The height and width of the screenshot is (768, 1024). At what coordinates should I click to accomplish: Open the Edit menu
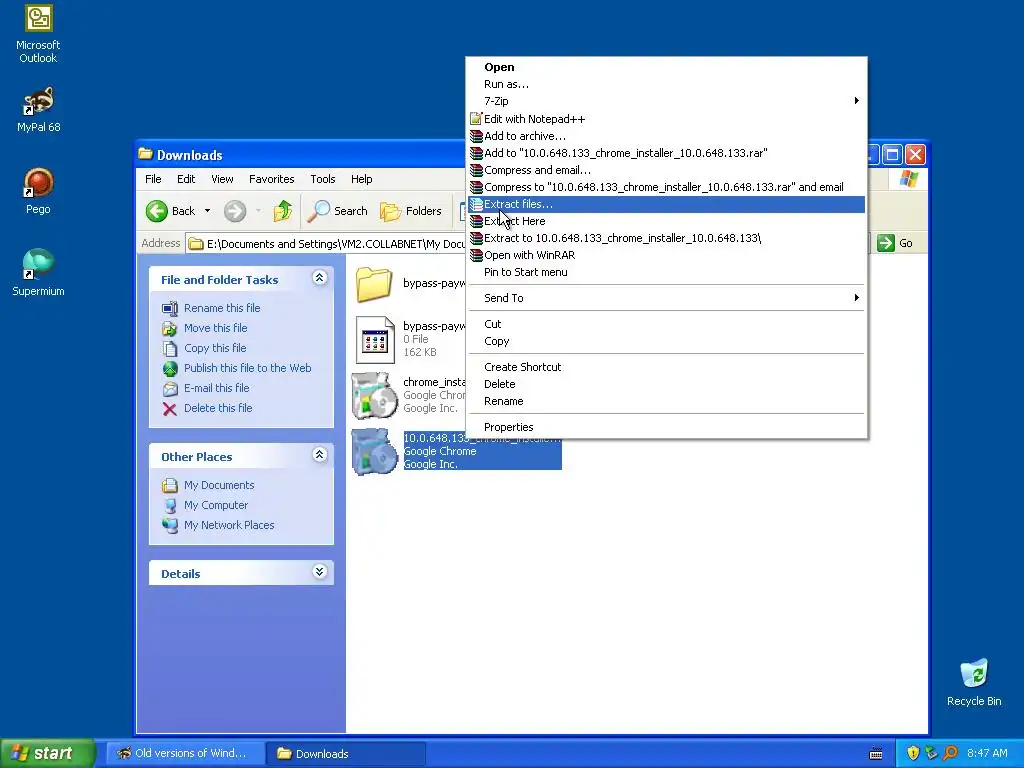pyautogui.click(x=185, y=179)
